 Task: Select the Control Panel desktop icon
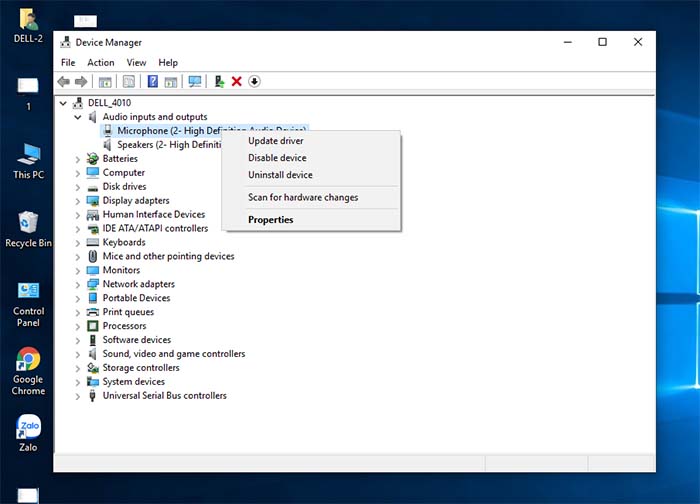coord(29,304)
